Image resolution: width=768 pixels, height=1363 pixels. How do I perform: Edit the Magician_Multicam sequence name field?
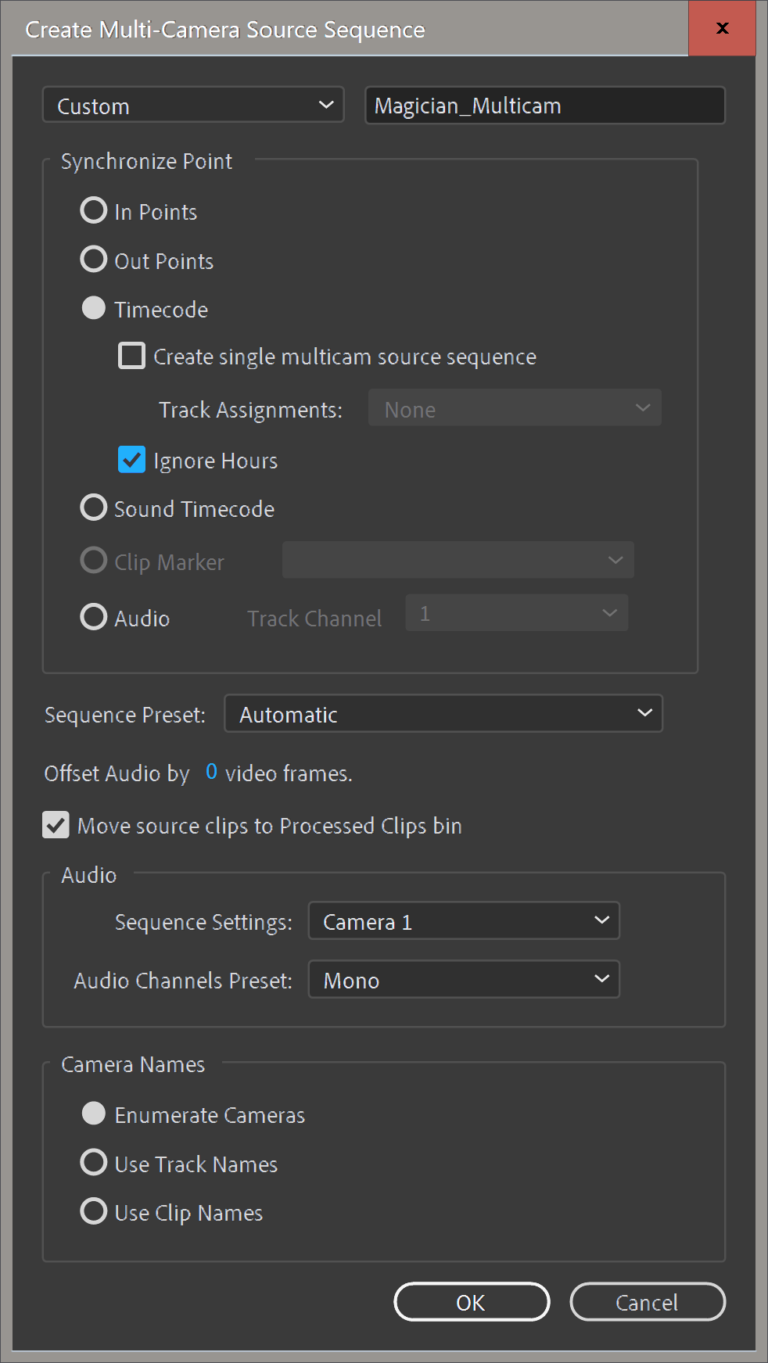[544, 105]
